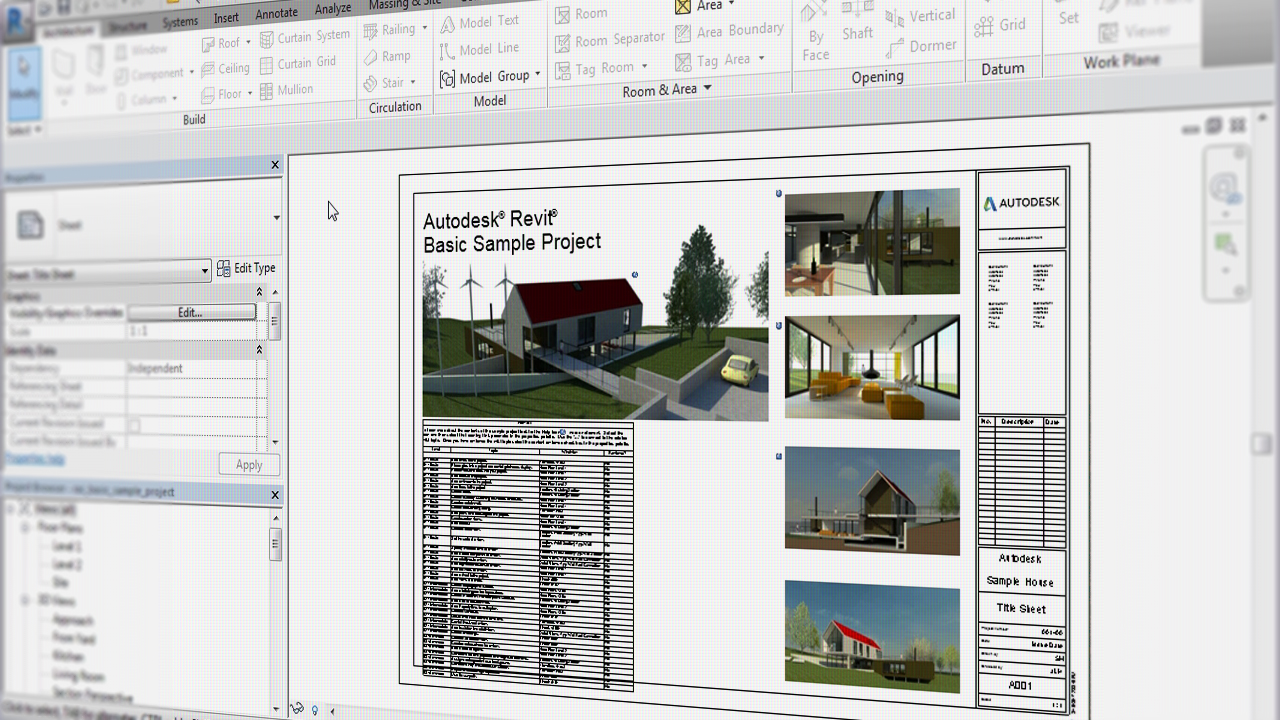Select the Floor tool icon
Screen dimensions: 1280x720
pyautogui.click(x=208, y=94)
